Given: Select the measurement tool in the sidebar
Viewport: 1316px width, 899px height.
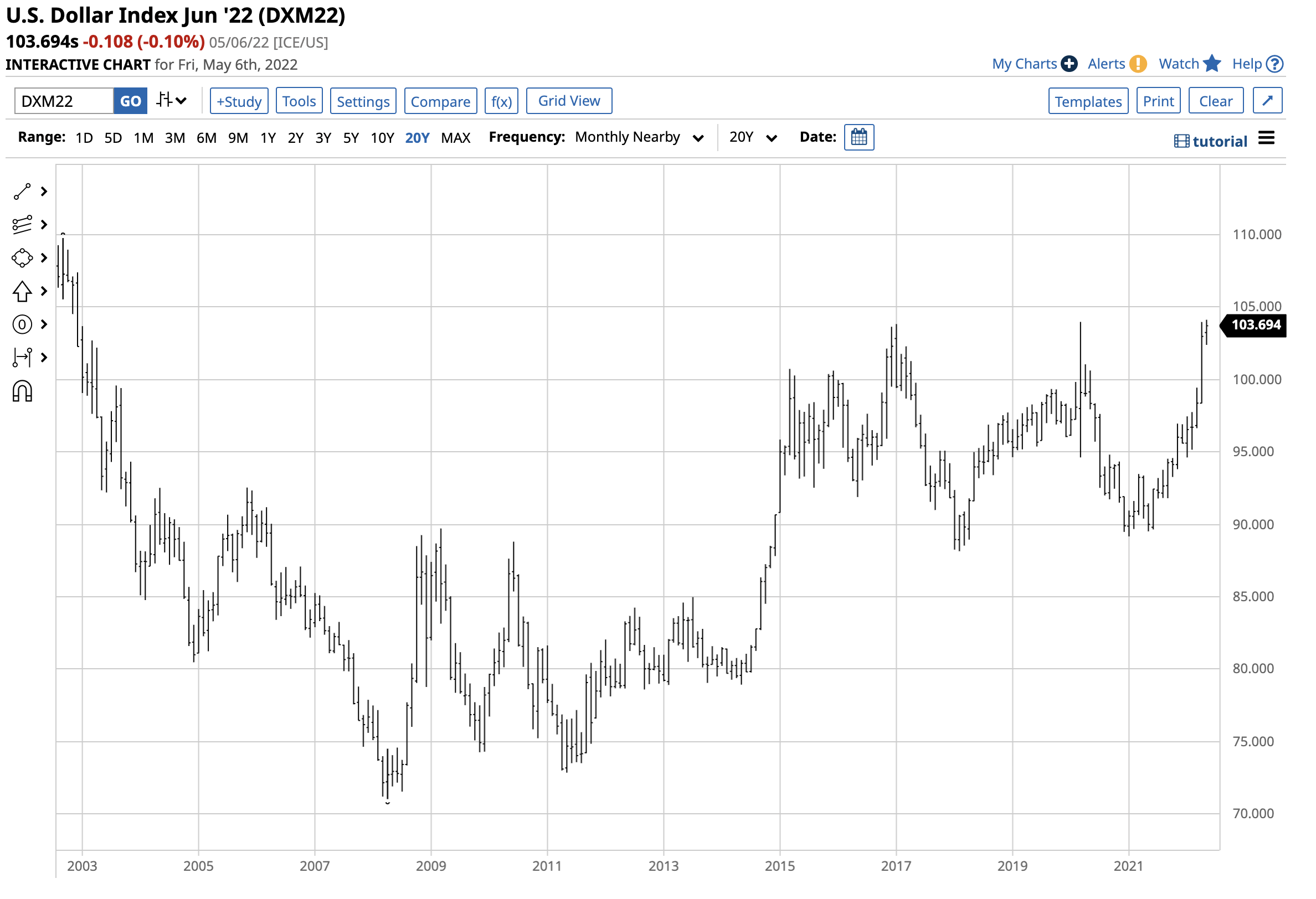Looking at the screenshot, I should pos(22,357).
